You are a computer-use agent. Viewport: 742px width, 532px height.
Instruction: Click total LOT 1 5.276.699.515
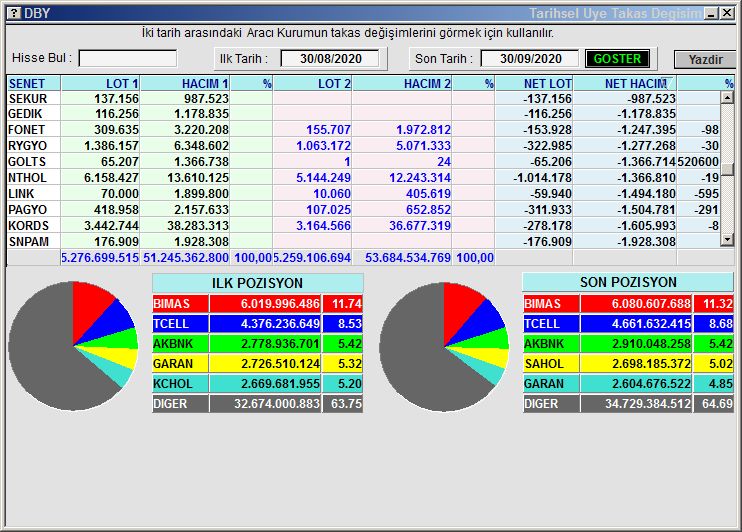point(100,258)
